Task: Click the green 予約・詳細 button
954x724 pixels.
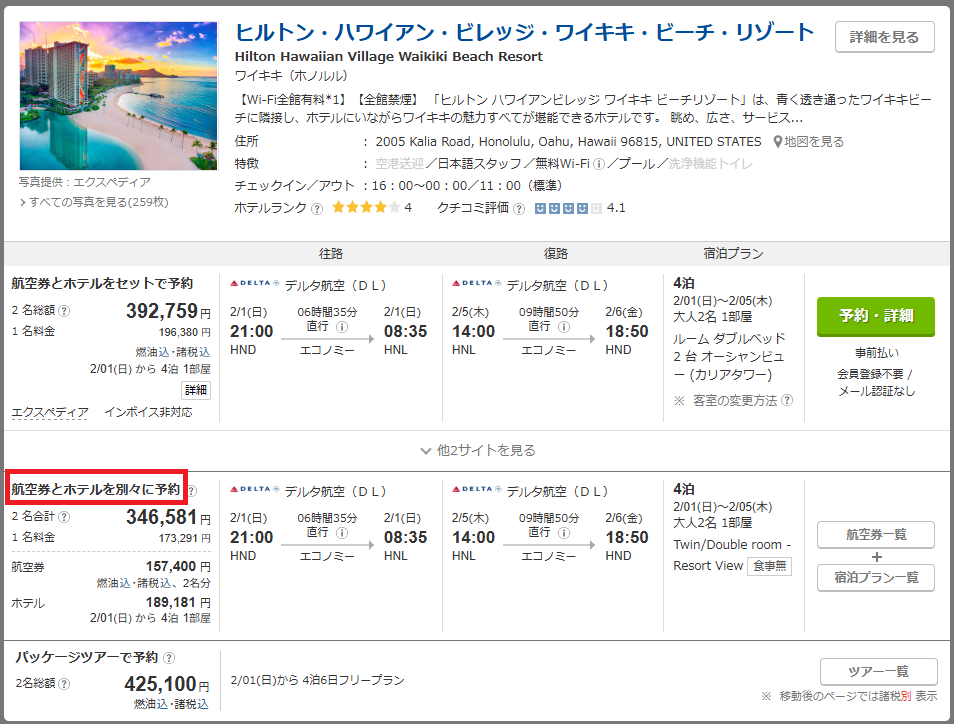Action: (875, 316)
